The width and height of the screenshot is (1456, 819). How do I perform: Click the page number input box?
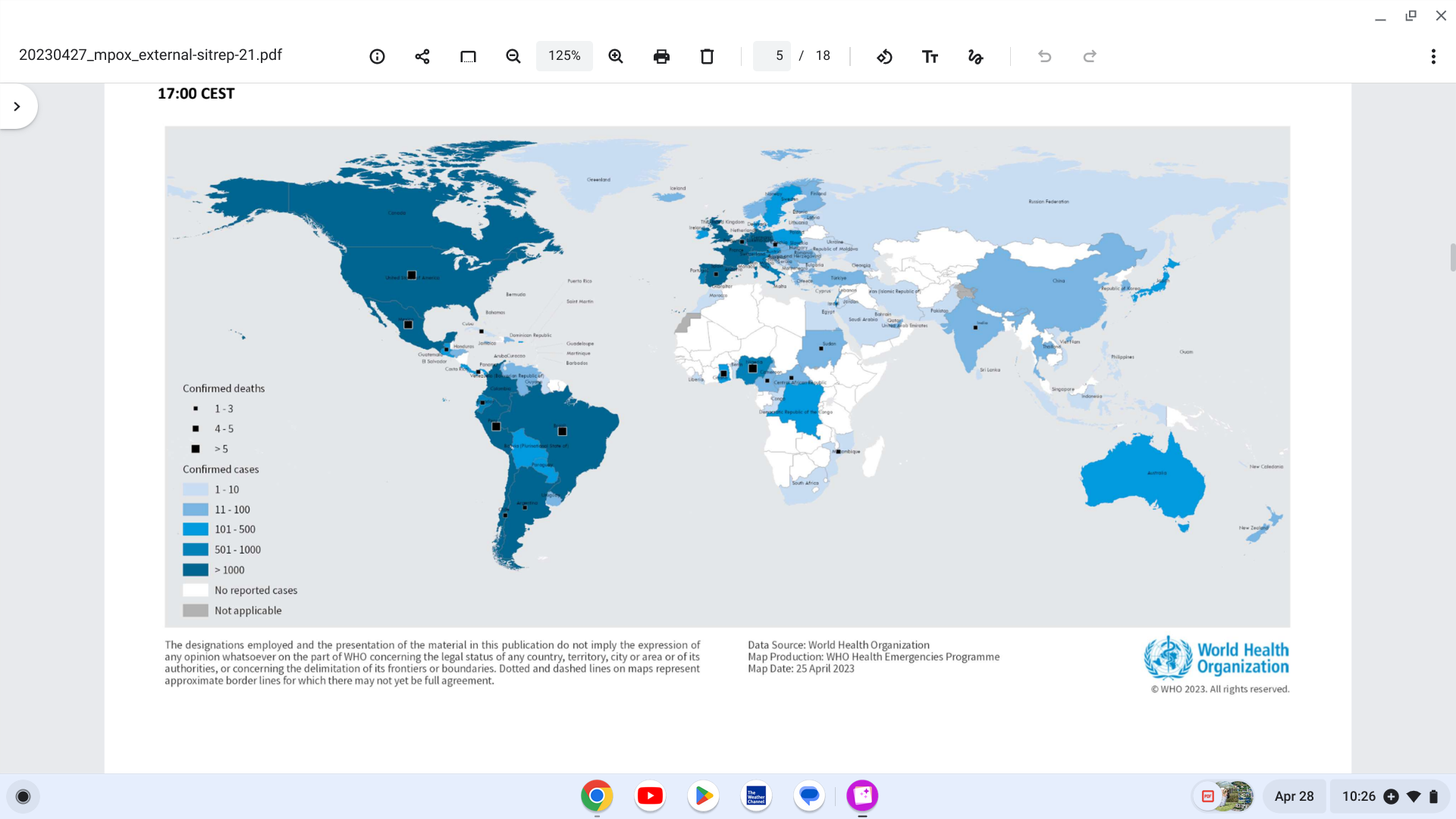pos(772,56)
